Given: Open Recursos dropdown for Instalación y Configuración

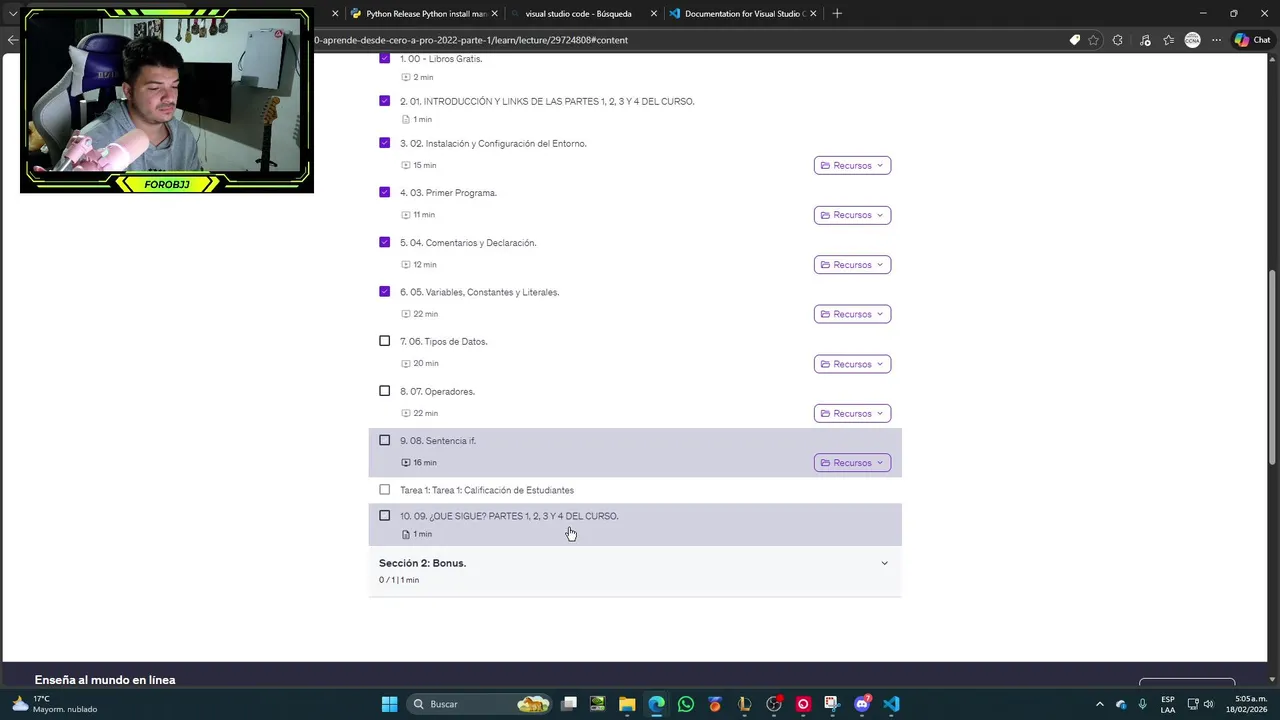Looking at the screenshot, I should [x=852, y=165].
